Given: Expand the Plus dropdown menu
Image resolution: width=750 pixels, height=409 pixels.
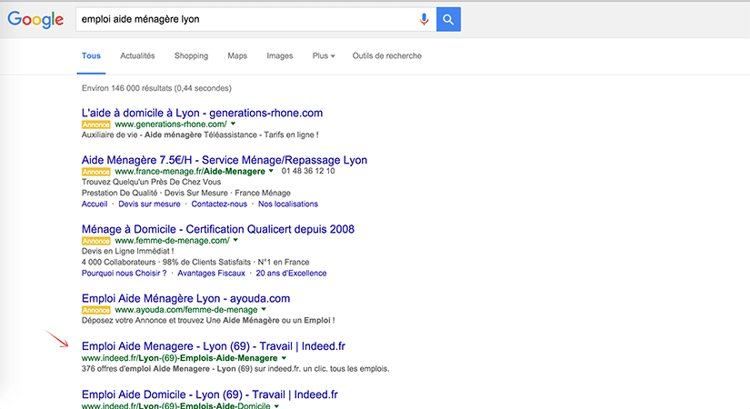Looking at the screenshot, I should click(323, 56).
